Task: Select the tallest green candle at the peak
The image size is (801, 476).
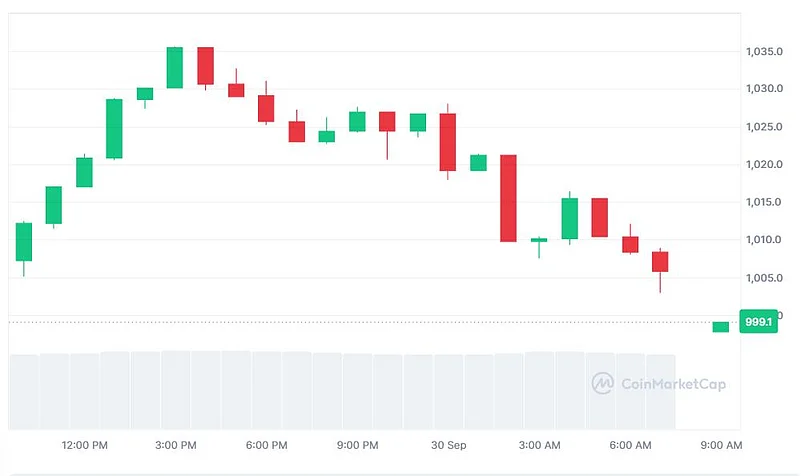Action: (175, 67)
